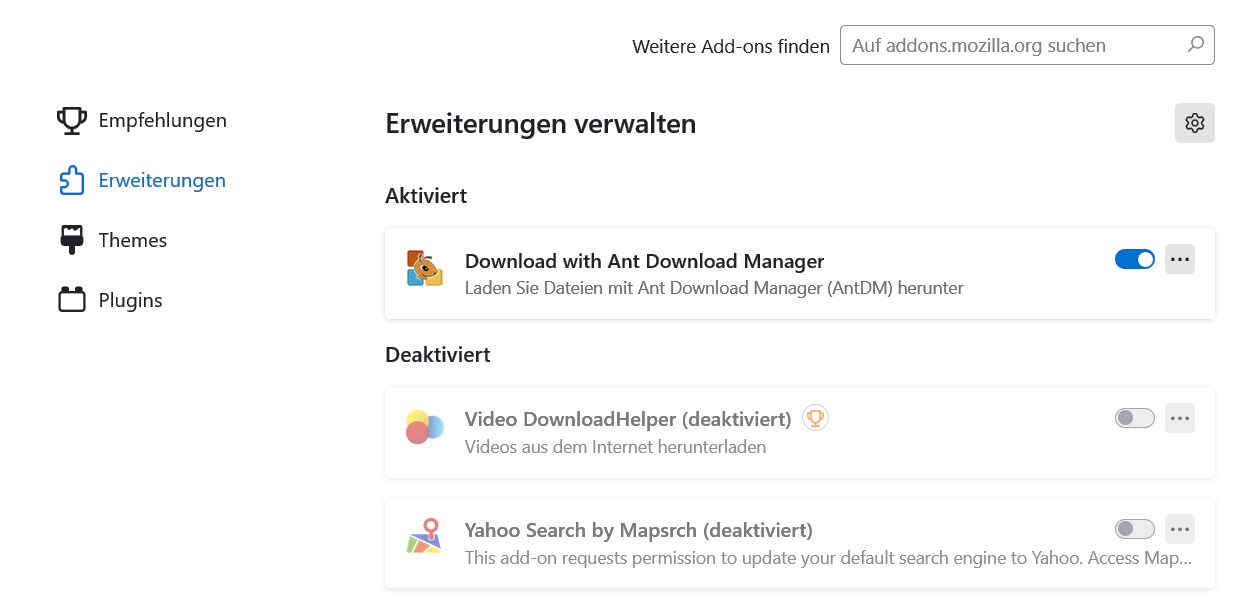This screenshot has height=610, width=1235.
Task: Click the 'Erweiterungen verwalten' heading
Action: click(540, 124)
